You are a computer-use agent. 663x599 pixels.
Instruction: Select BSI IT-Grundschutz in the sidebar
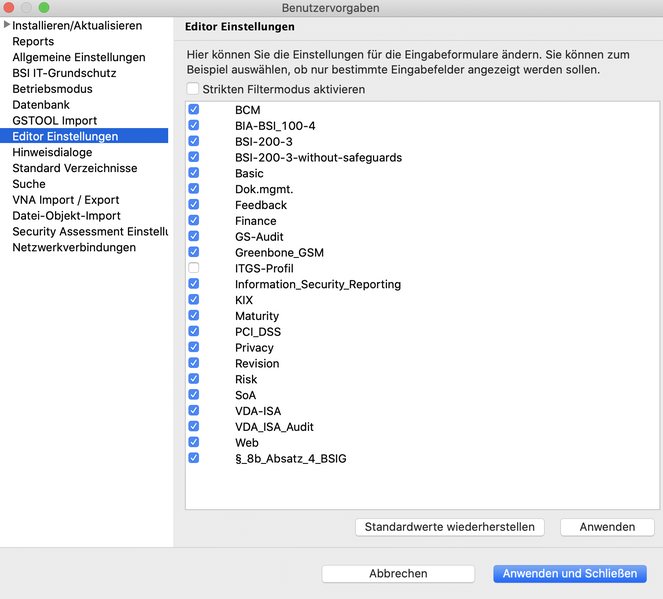click(64, 73)
